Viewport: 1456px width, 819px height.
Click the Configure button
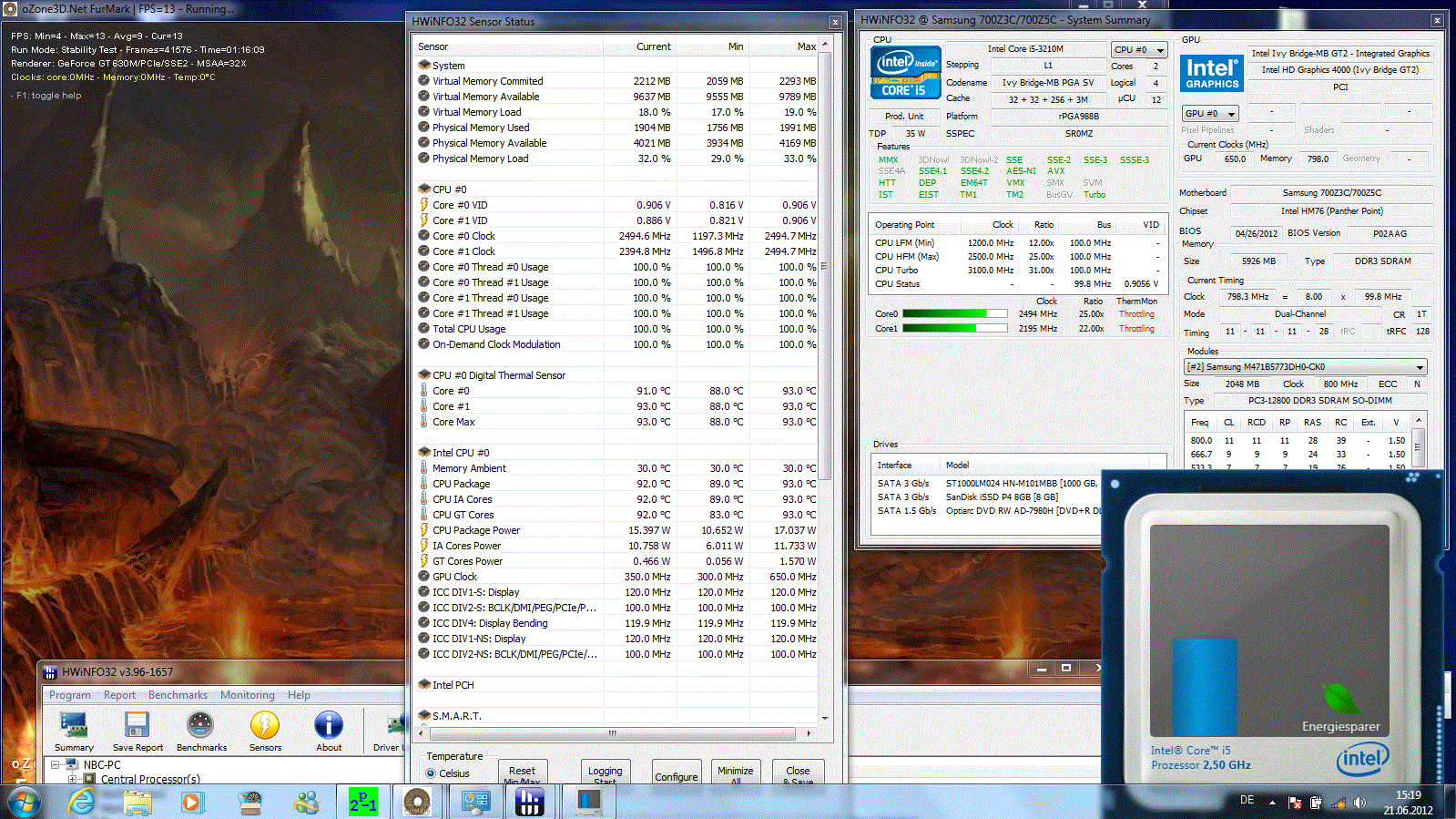[677, 772]
